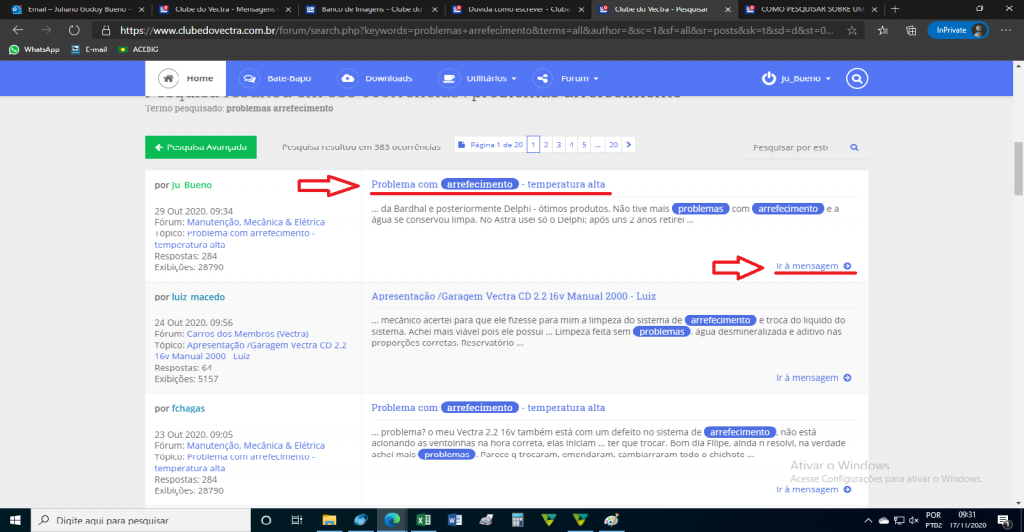Click Carros dos Membros (Vectra) forum link
This screenshot has height=532, width=1024.
coord(248,334)
